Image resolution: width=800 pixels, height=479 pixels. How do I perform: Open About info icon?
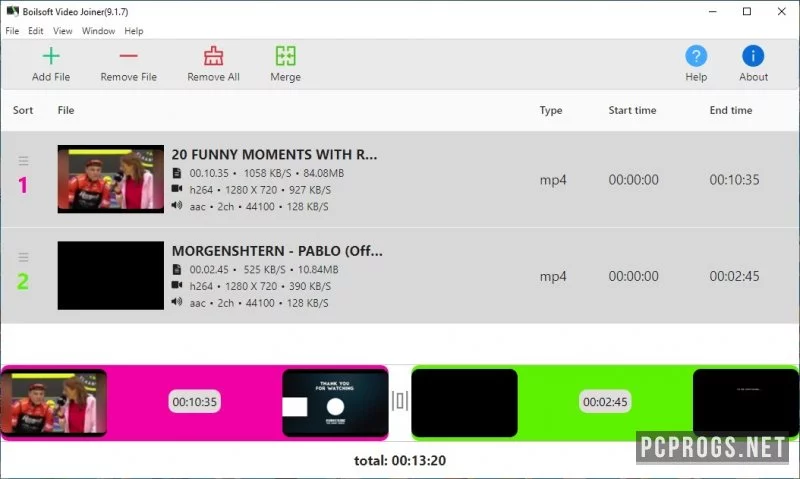pyautogui.click(x=753, y=56)
